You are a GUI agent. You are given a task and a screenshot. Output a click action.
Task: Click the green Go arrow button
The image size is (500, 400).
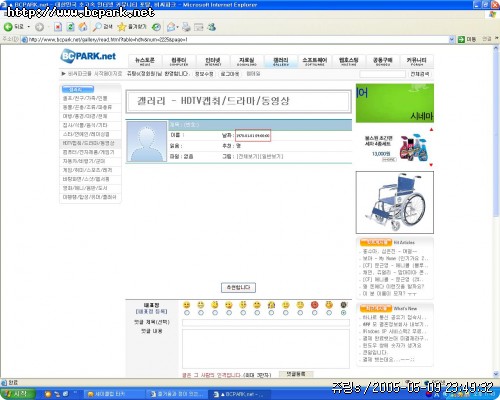pos(461,39)
